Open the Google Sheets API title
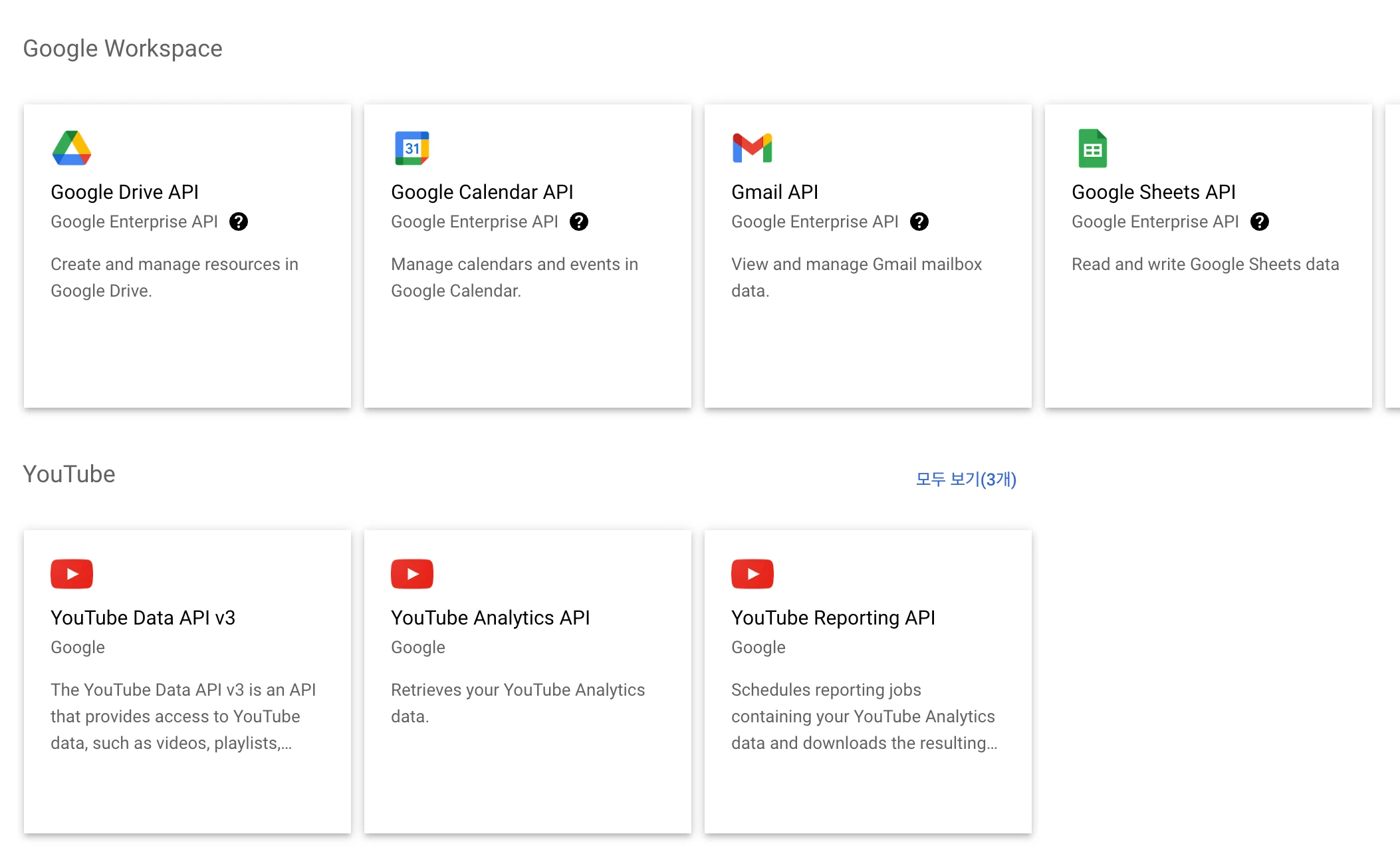The image size is (1400, 854). 1153,192
